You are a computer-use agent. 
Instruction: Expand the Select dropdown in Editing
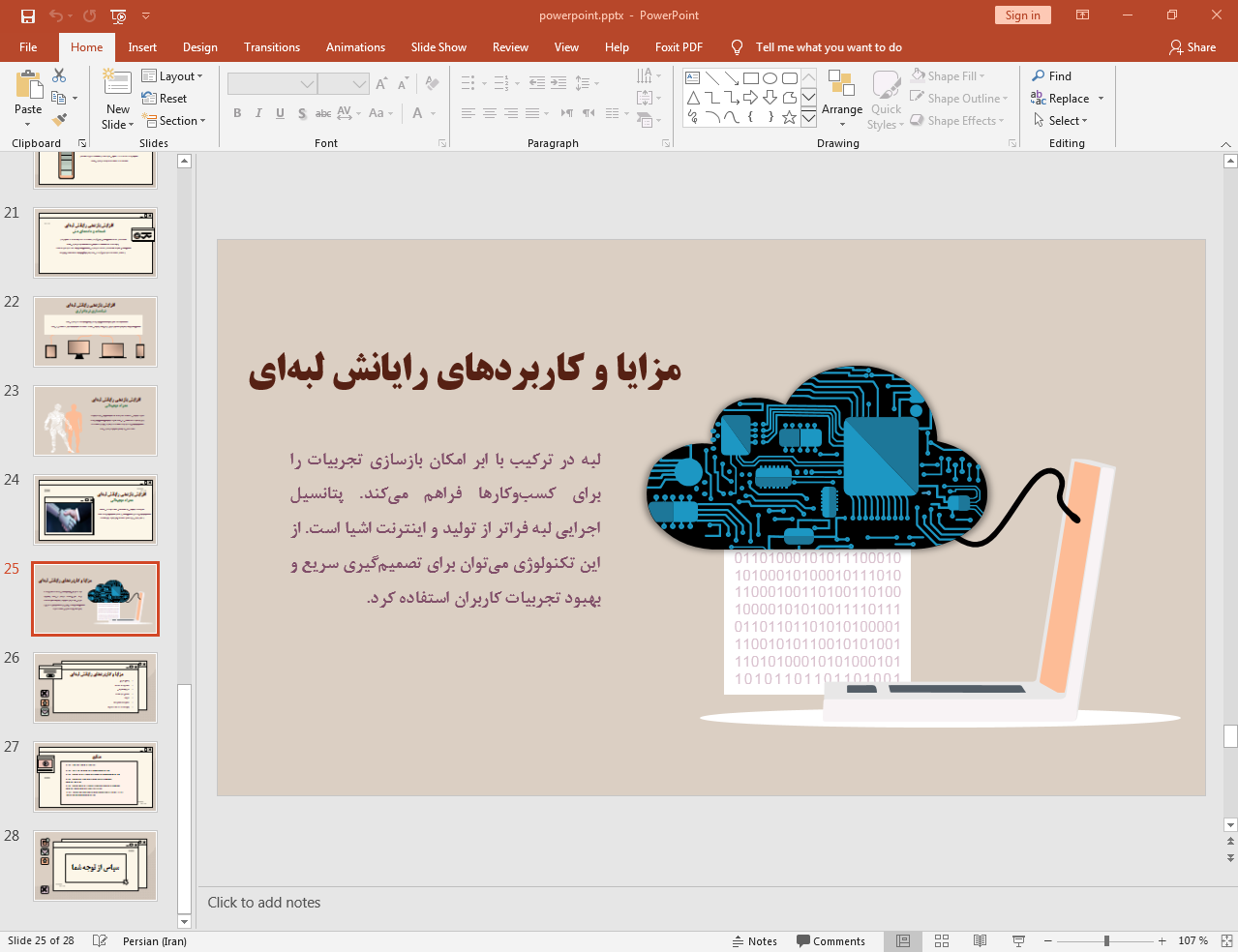coord(1061,121)
